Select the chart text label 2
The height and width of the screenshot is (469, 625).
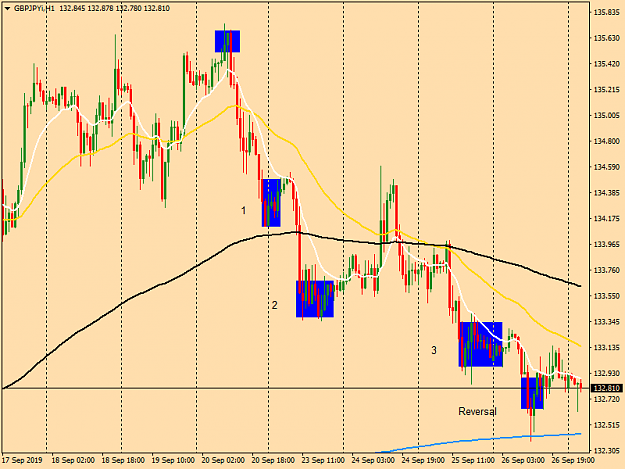(274, 305)
